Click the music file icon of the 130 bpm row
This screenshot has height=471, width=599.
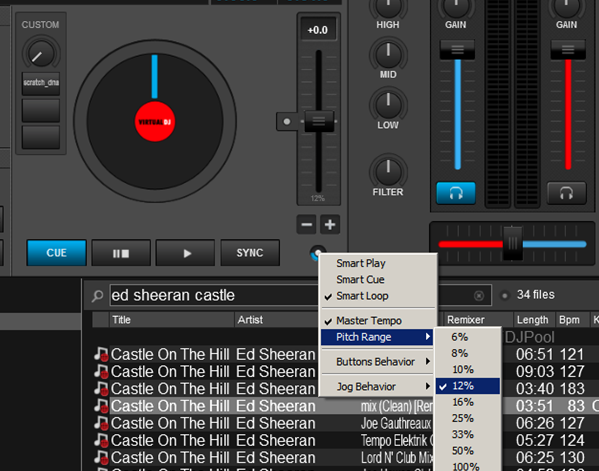[101, 457]
